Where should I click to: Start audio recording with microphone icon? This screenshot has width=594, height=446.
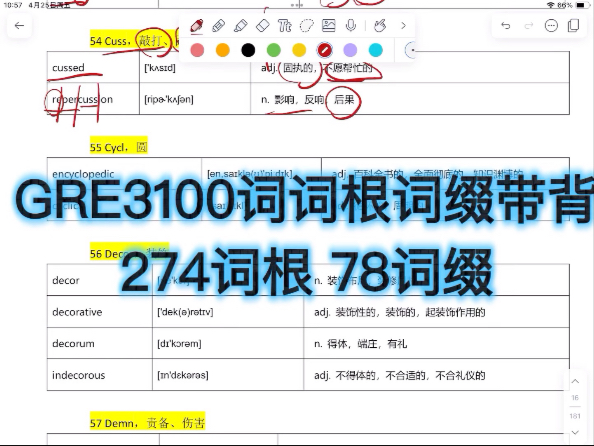click(351, 26)
